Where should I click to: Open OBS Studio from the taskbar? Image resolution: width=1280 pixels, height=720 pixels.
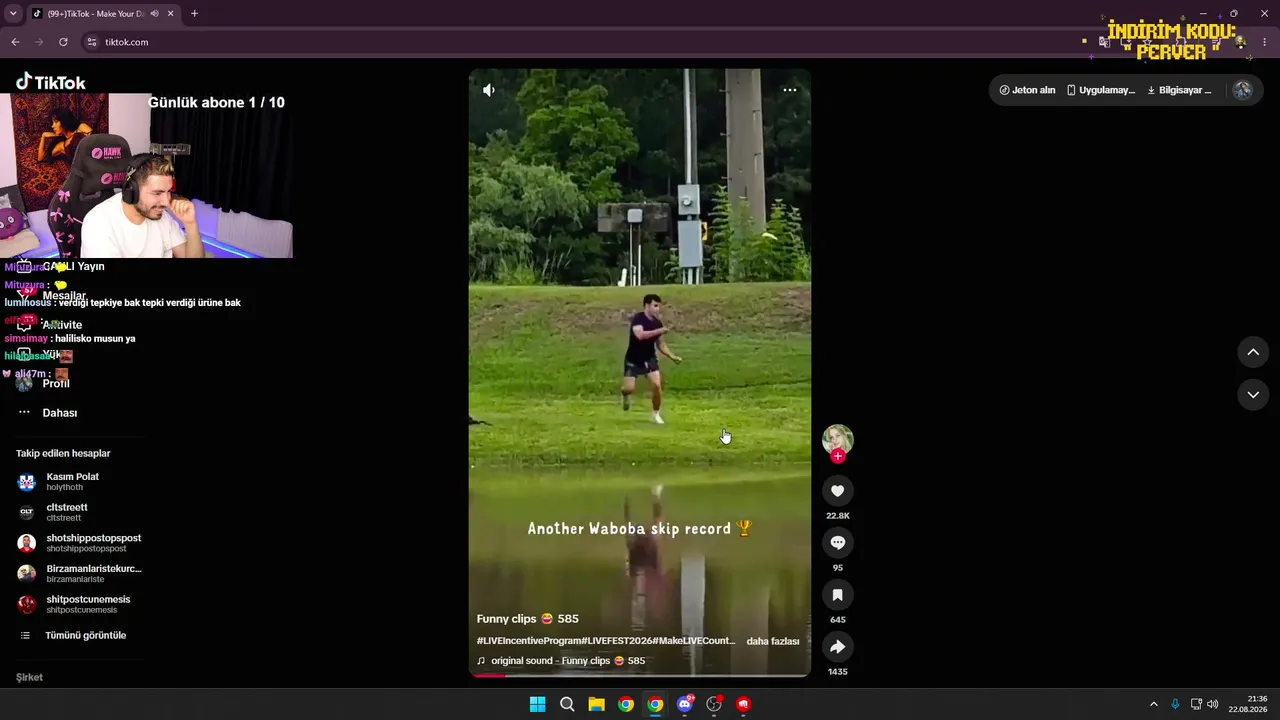[714, 704]
